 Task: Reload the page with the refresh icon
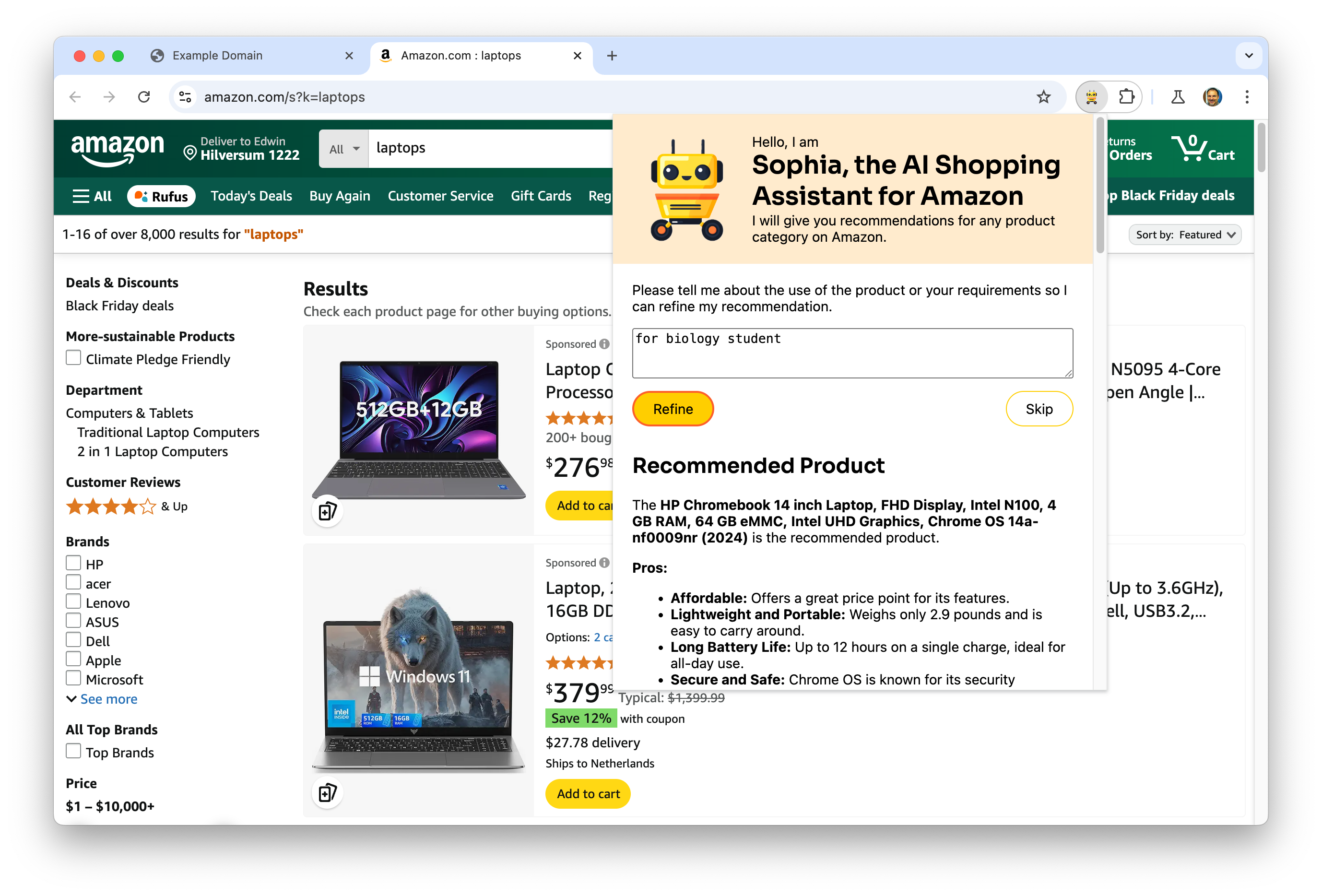coord(144,97)
